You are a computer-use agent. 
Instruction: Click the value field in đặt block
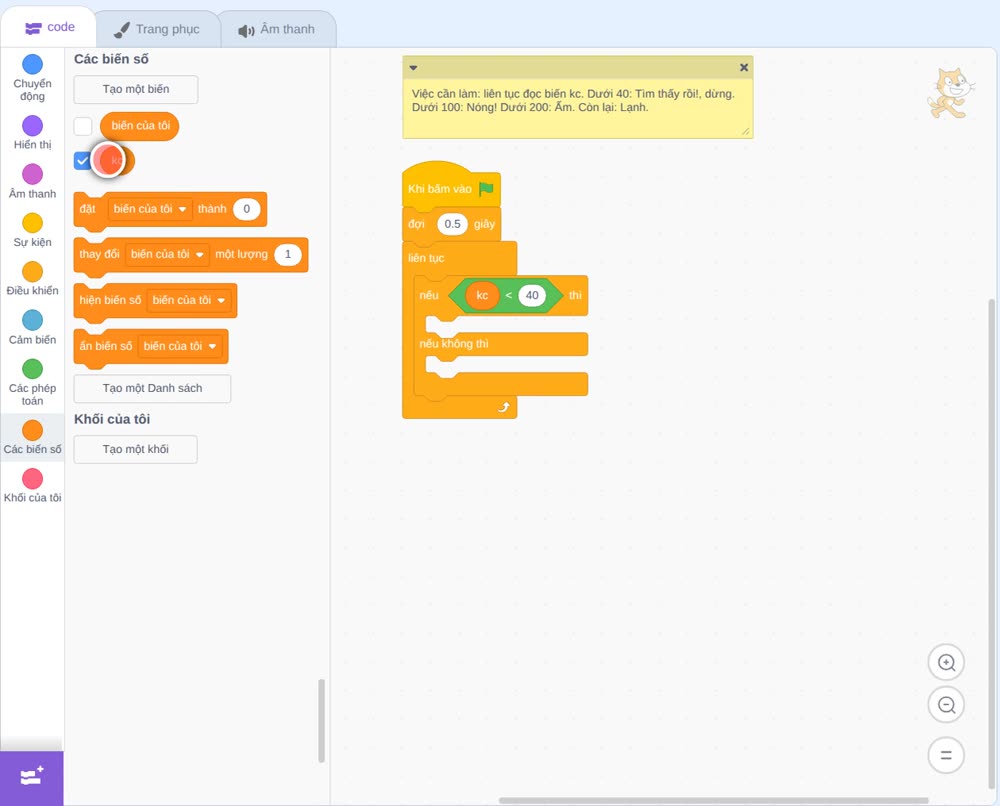(x=247, y=209)
